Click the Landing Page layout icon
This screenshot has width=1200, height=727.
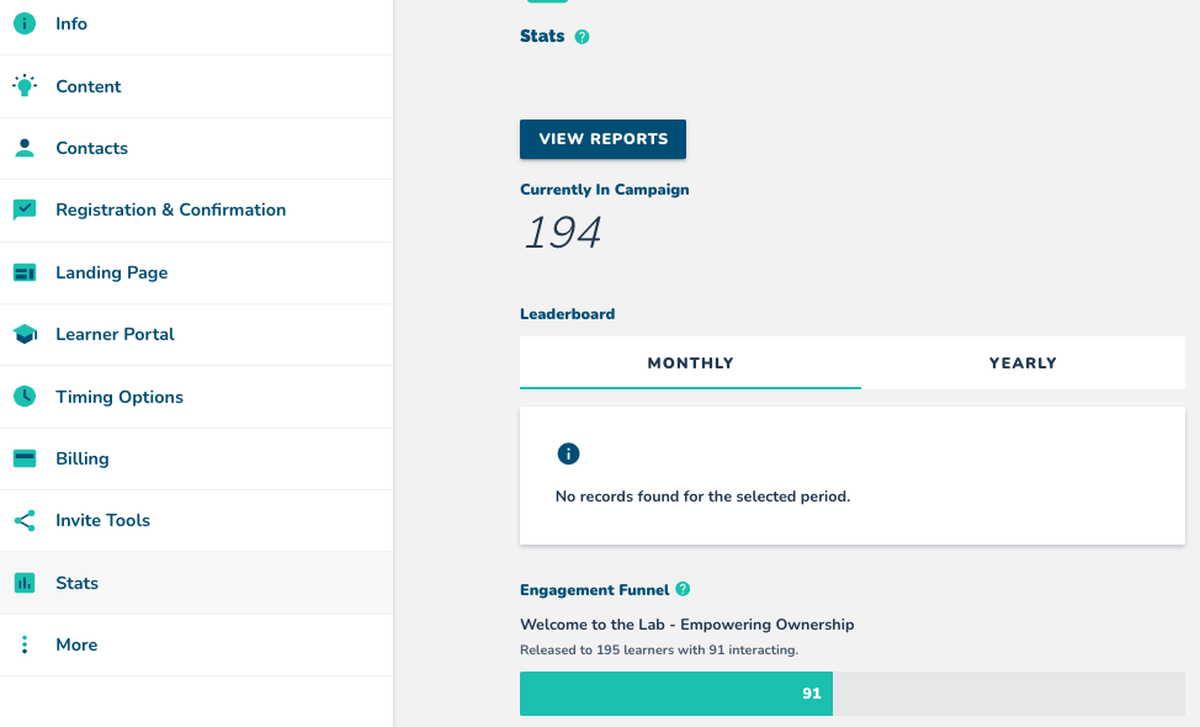25,272
